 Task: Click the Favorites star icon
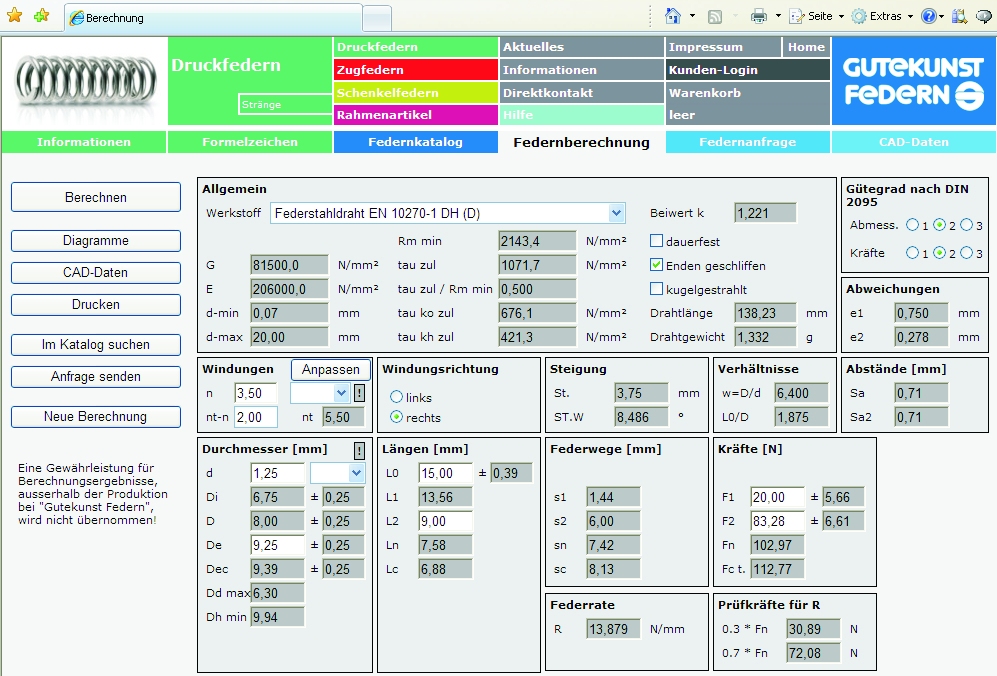click(x=14, y=16)
